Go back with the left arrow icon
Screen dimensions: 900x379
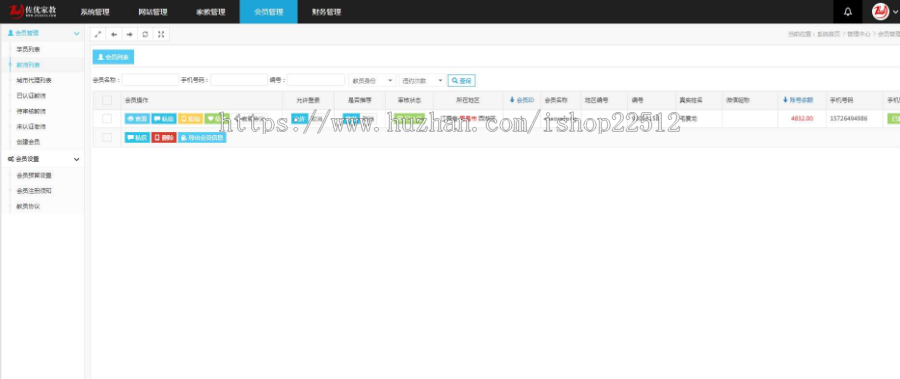point(114,34)
